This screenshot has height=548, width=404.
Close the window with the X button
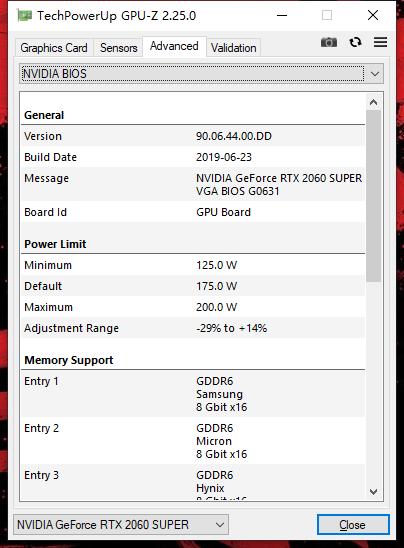pos(373,15)
